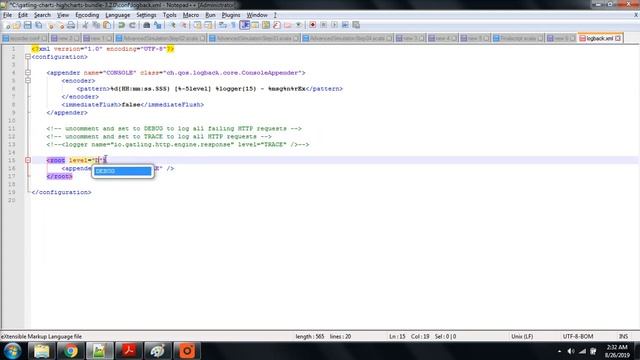Redo the edit via the toolbar

132,25
